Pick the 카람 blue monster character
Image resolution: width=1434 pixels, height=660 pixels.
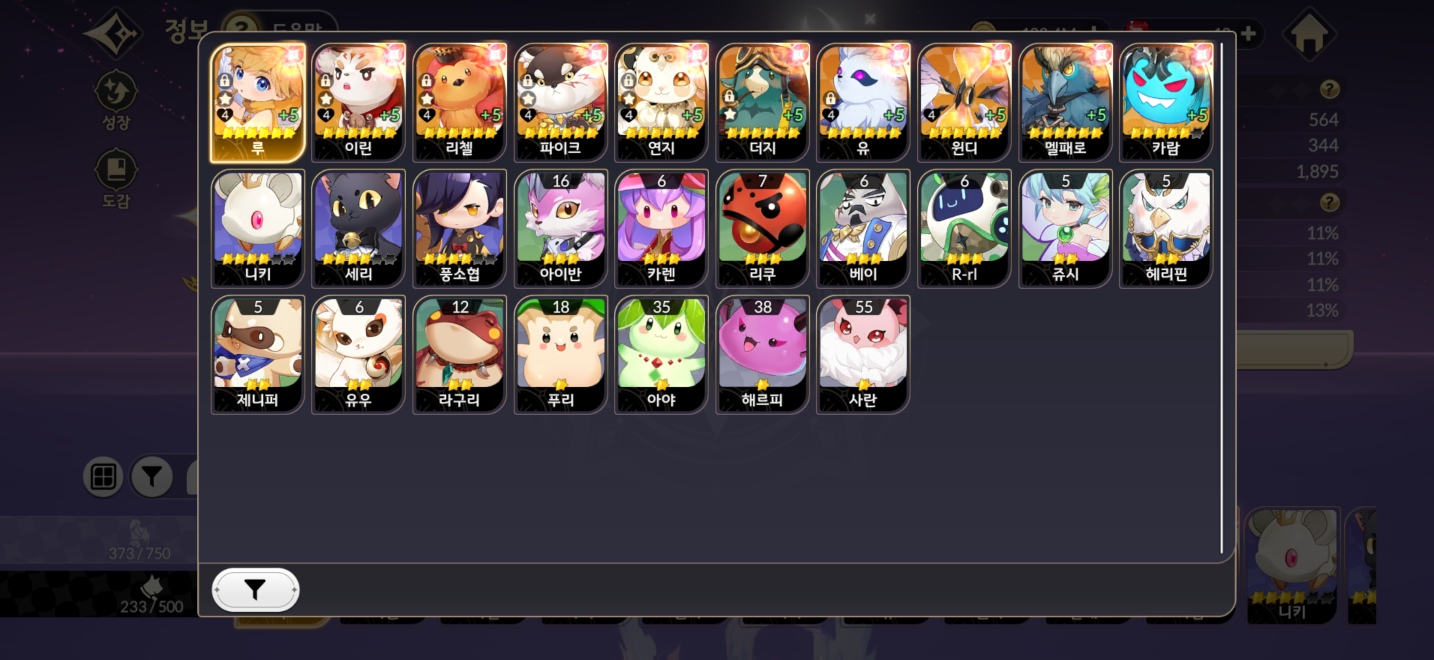click(1166, 103)
